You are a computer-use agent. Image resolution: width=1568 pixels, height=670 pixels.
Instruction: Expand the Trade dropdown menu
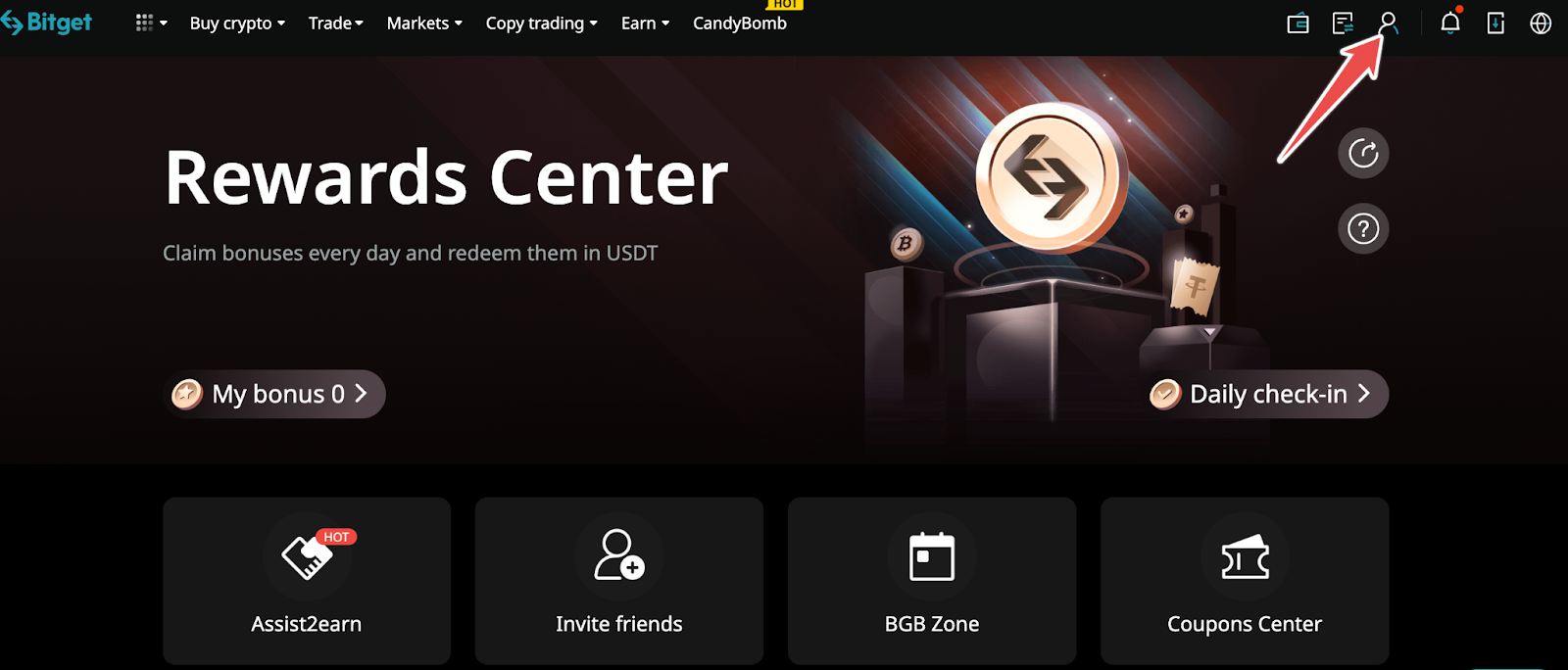coord(335,23)
